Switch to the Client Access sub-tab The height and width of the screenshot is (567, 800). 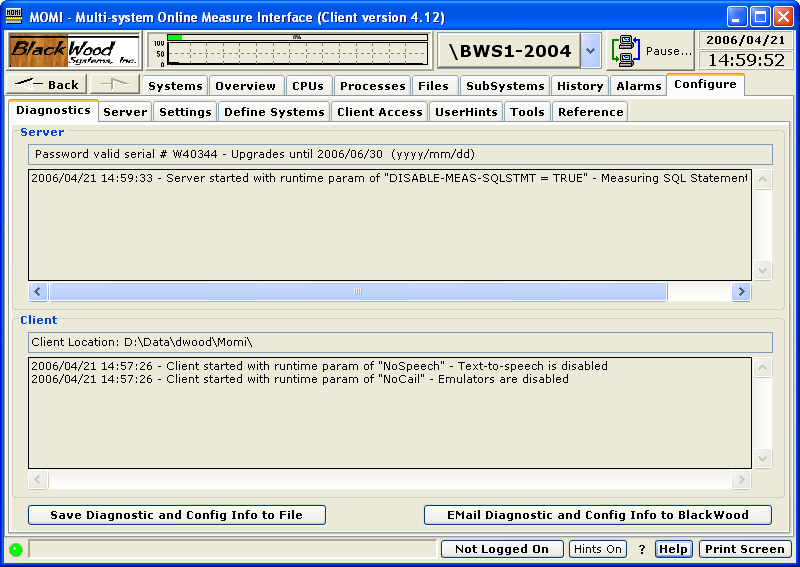380,112
